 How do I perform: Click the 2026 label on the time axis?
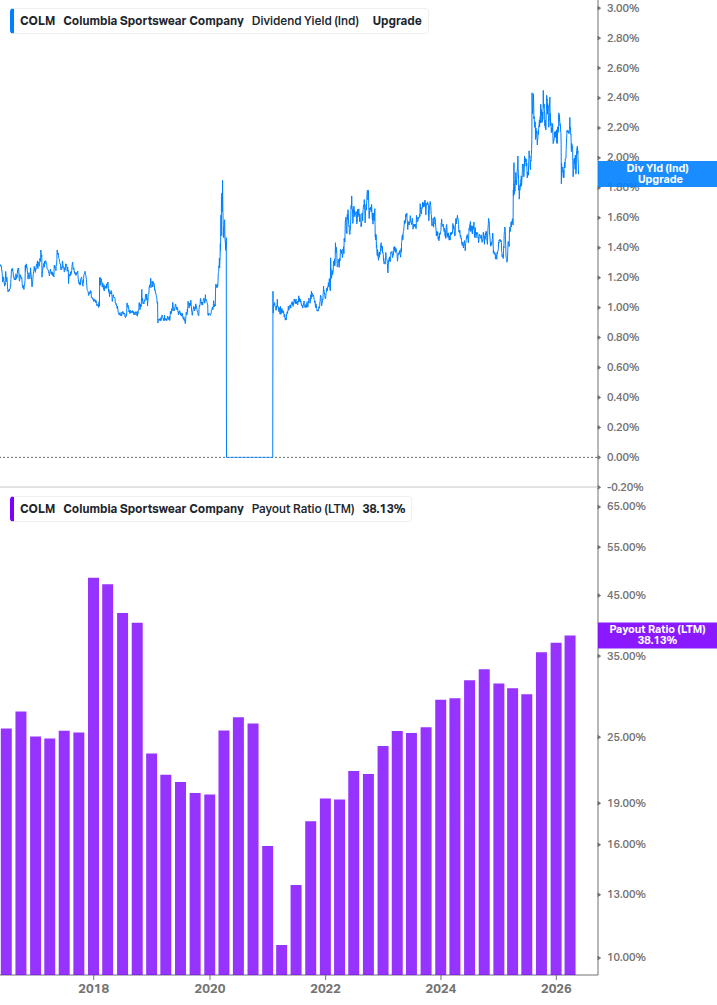pyautogui.click(x=557, y=988)
